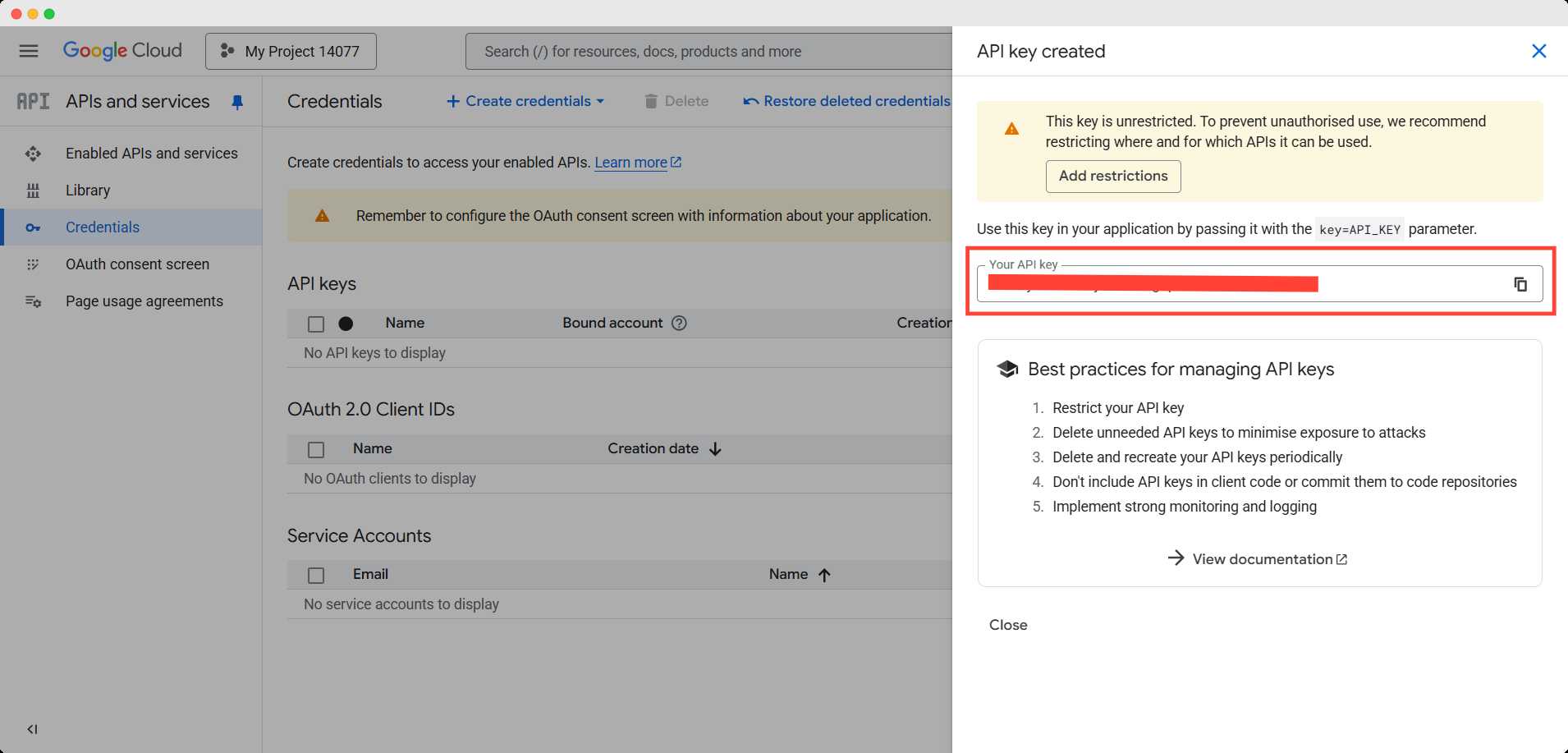Copy the API key using the copy icon
The image size is (1568, 753).
coord(1520,282)
